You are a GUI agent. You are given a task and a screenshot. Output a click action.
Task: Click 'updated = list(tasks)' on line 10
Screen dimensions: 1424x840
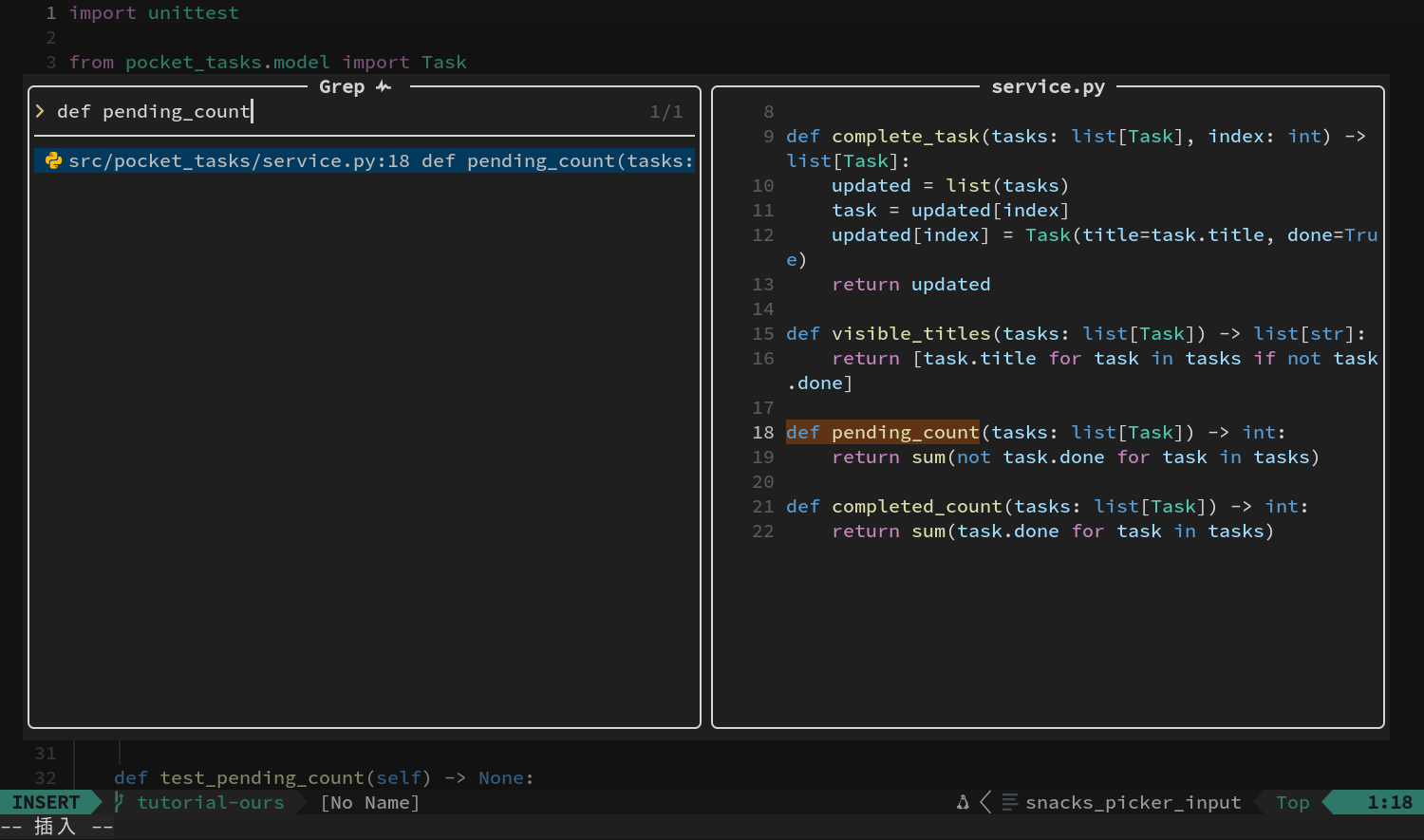(951, 185)
